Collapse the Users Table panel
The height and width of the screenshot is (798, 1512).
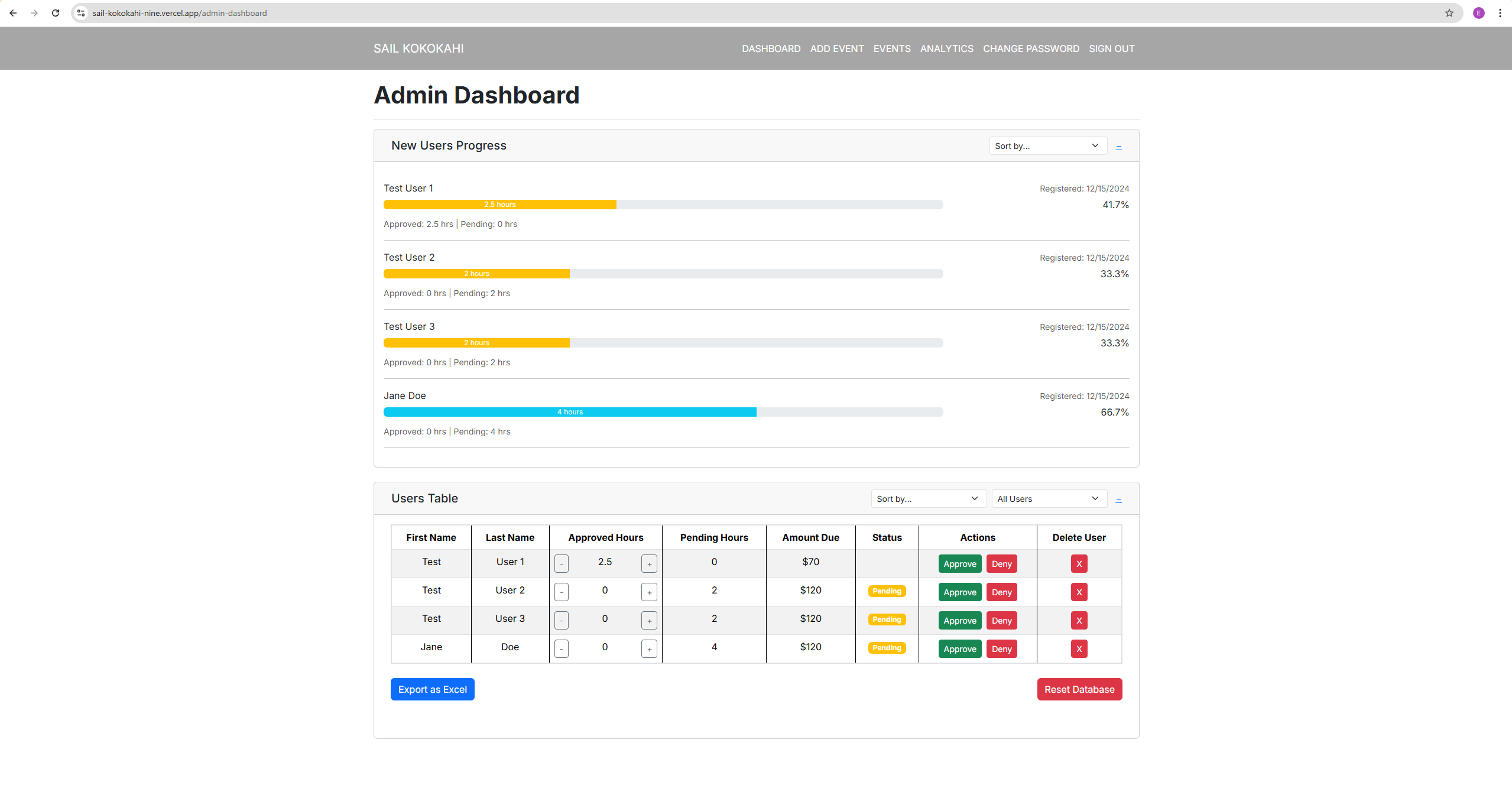click(x=1118, y=499)
